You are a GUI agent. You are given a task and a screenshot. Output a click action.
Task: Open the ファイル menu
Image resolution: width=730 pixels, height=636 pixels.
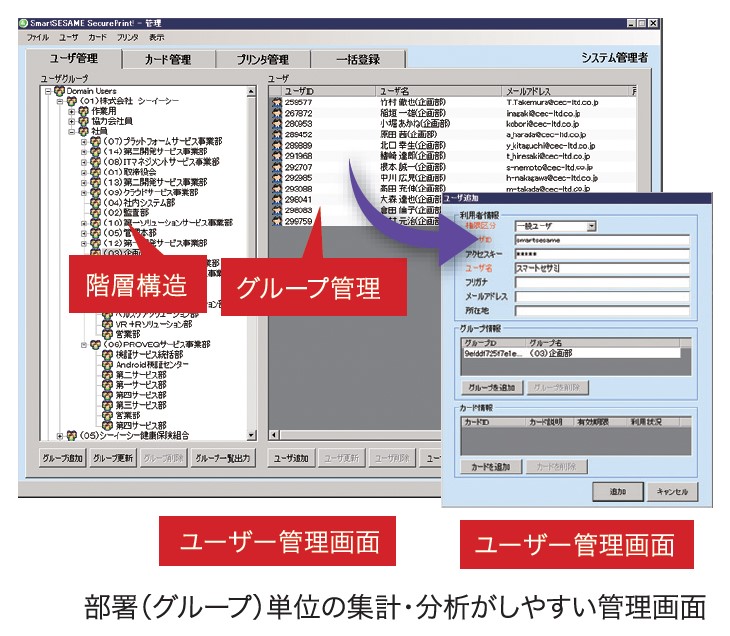(x=37, y=37)
